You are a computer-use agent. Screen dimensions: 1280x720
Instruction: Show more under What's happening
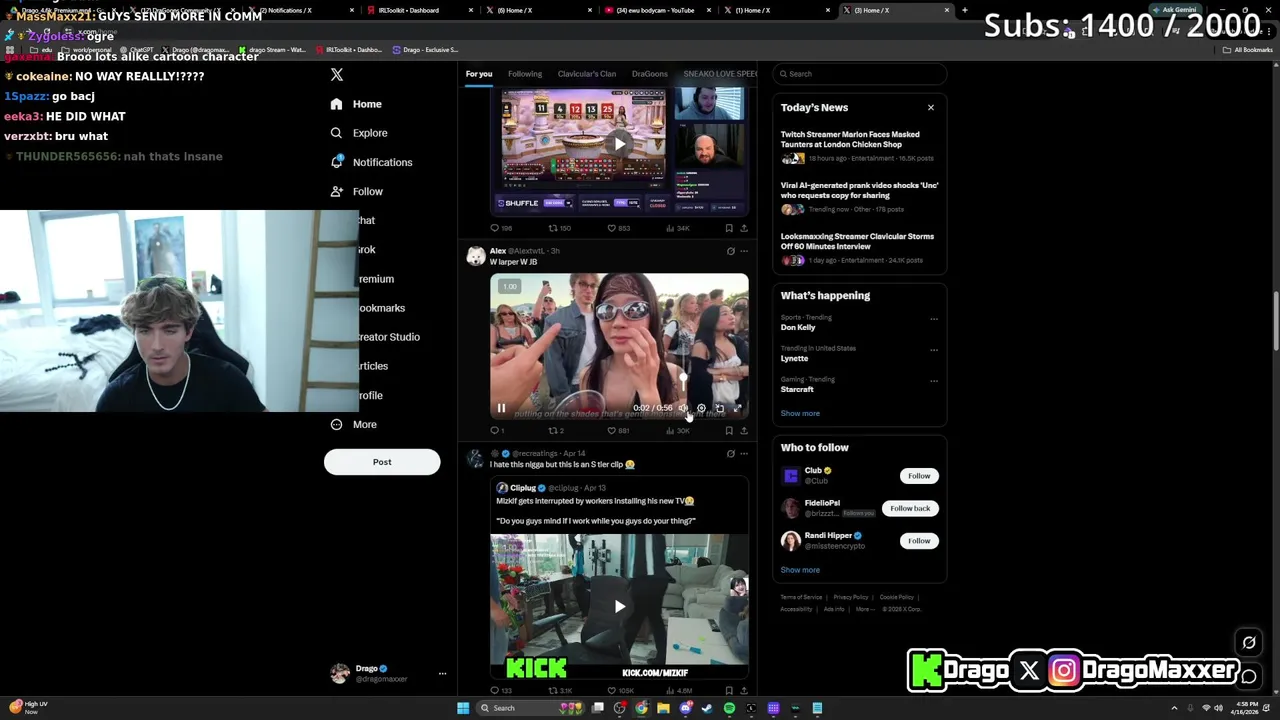coord(800,413)
